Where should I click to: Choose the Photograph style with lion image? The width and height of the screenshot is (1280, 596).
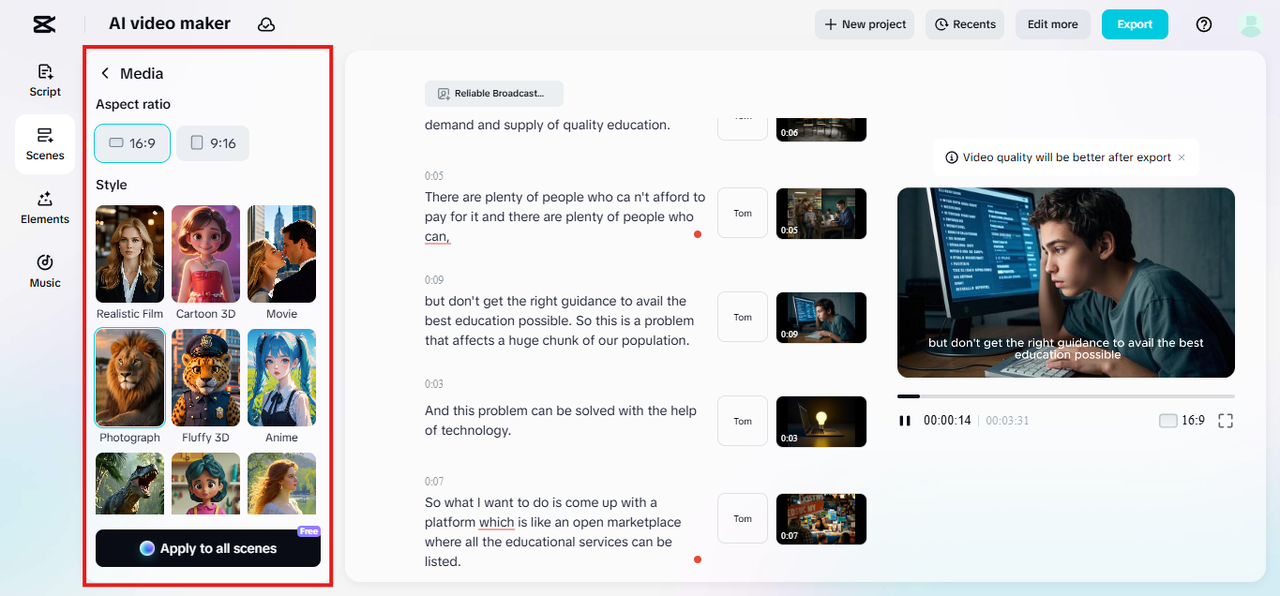(130, 378)
